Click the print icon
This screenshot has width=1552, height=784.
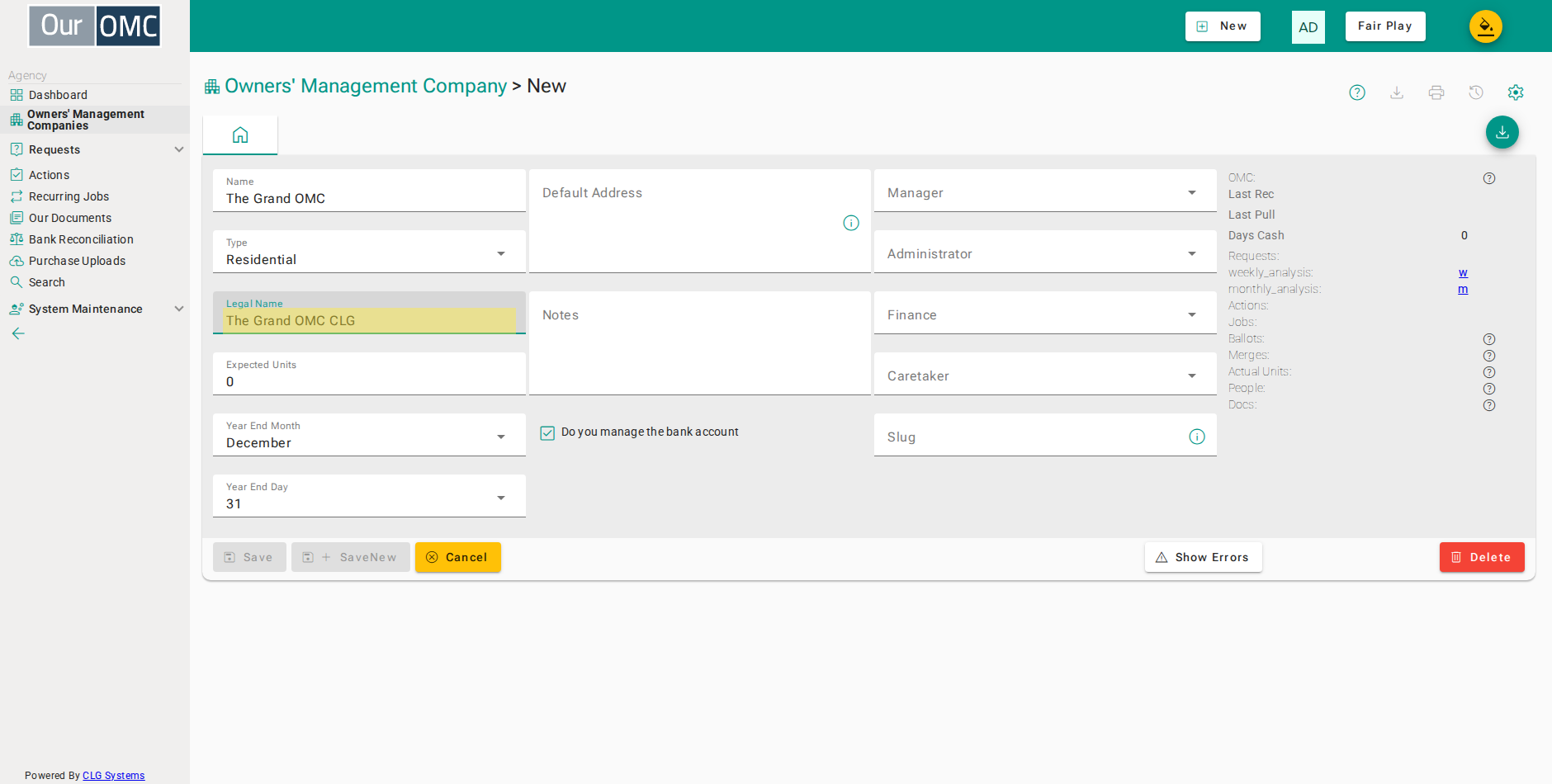[1436, 92]
